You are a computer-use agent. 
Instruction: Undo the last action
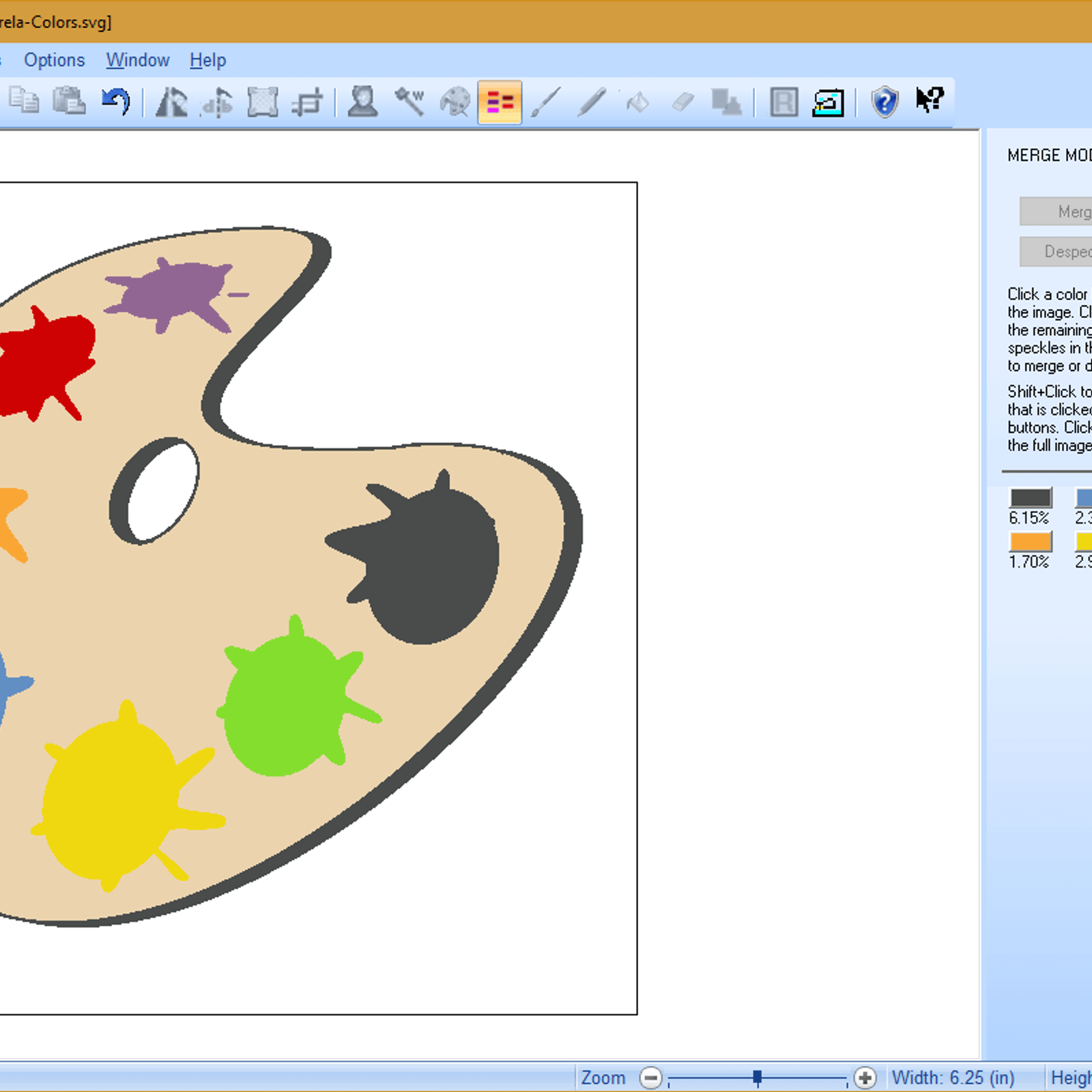[x=115, y=101]
